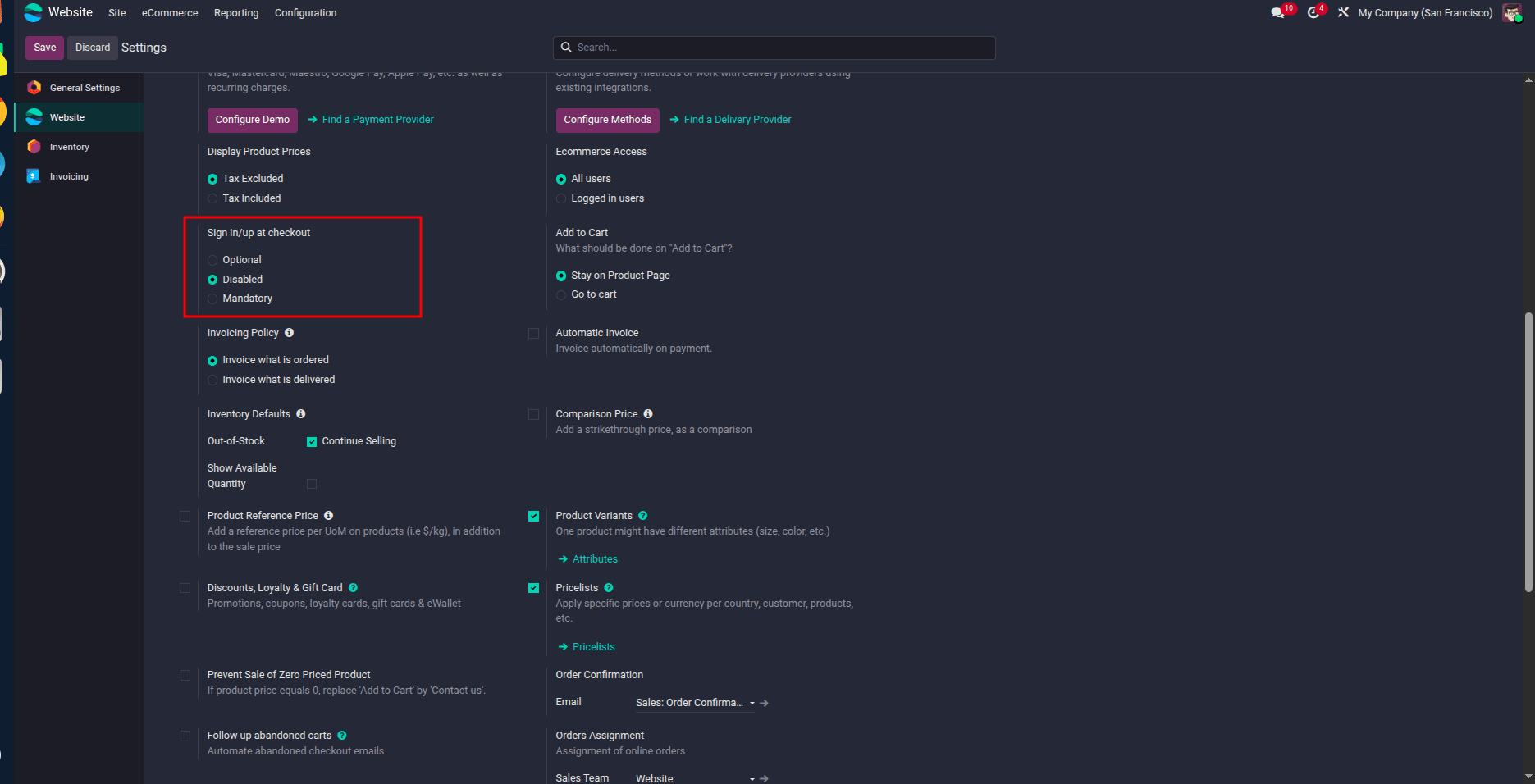Open the Site menu
This screenshot has height=784, width=1535.
(117, 13)
